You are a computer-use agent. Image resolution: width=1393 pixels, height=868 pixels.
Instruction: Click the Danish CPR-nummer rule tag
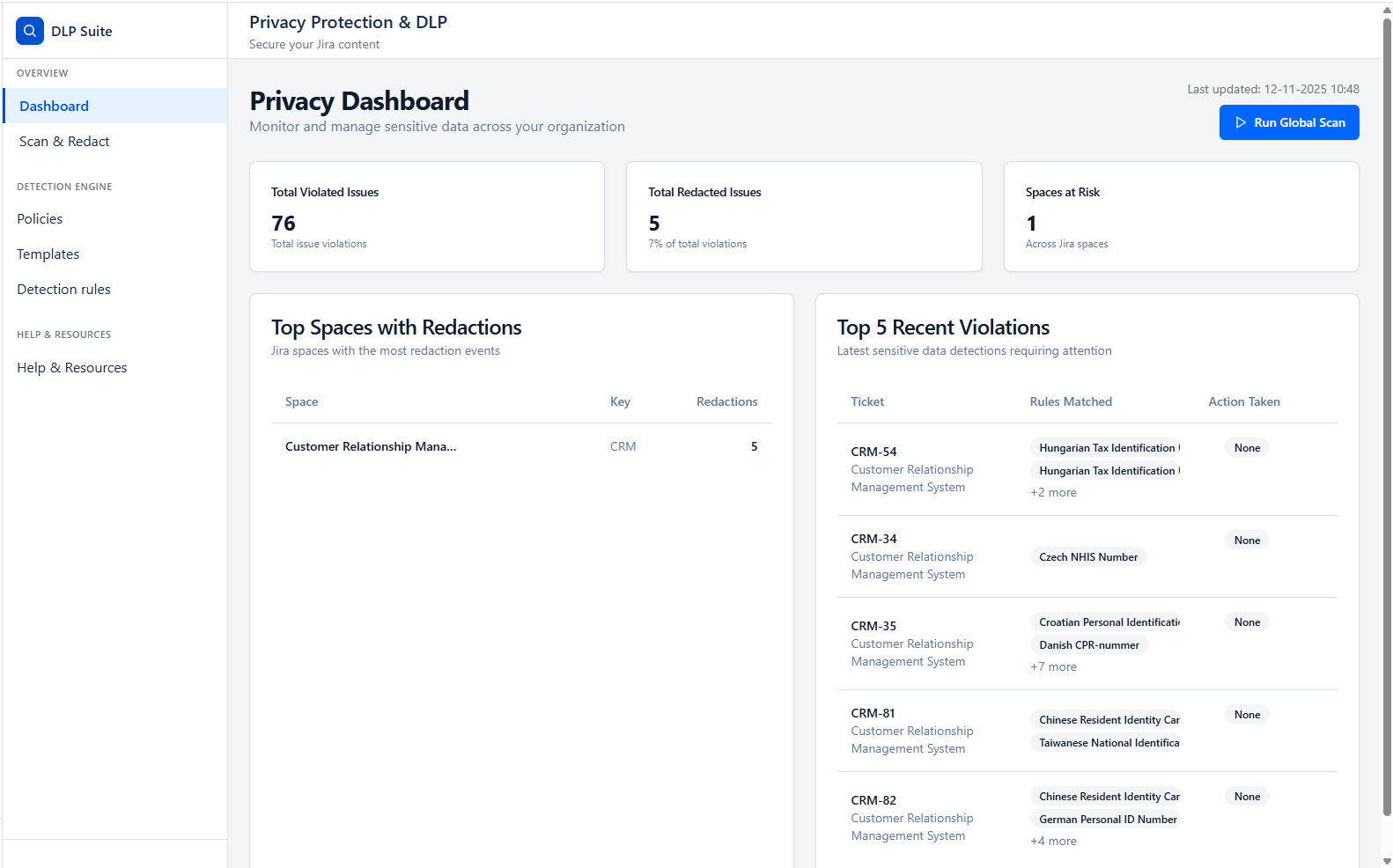click(1088, 645)
